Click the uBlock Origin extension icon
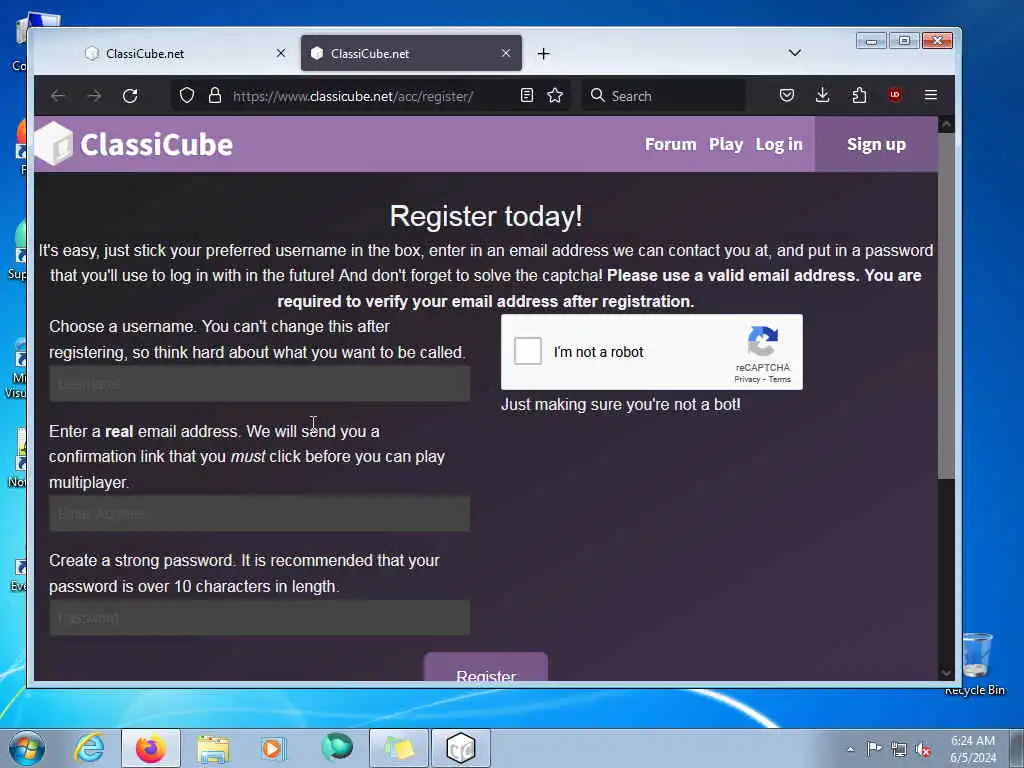Image resolution: width=1024 pixels, height=768 pixels. click(895, 95)
